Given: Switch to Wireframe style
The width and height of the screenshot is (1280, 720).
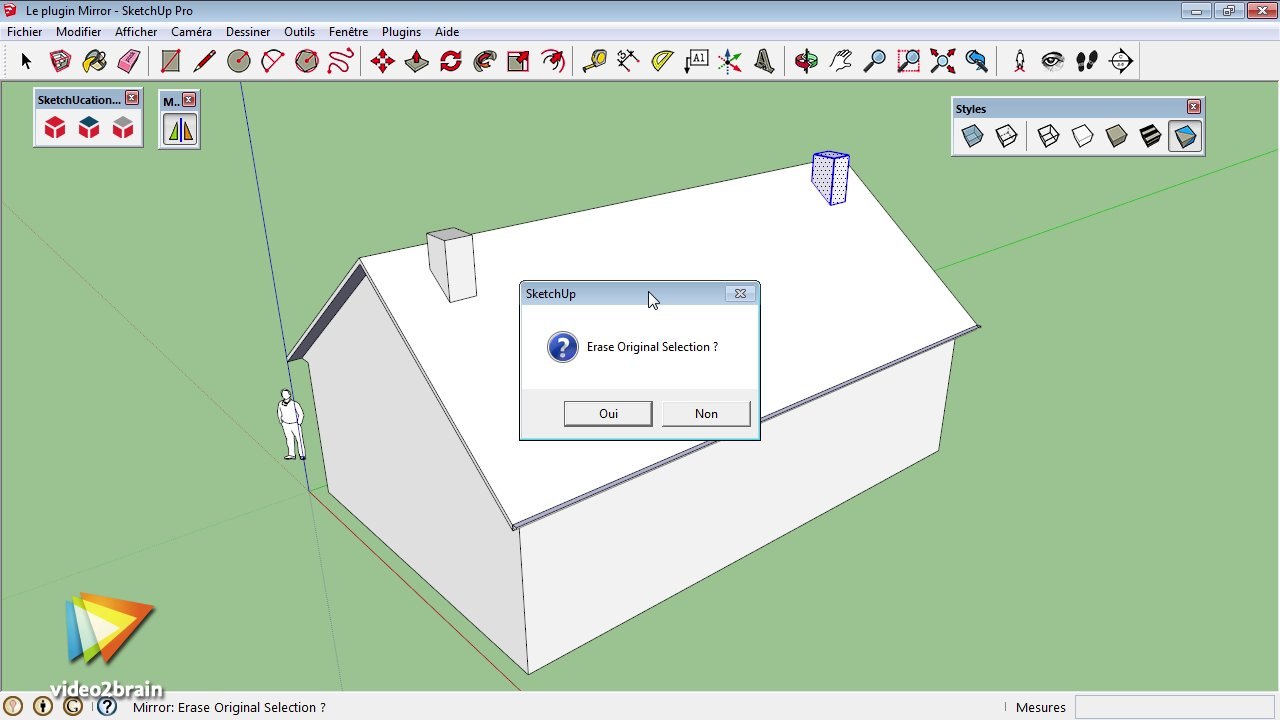Looking at the screenshot, I should 1048,136.
